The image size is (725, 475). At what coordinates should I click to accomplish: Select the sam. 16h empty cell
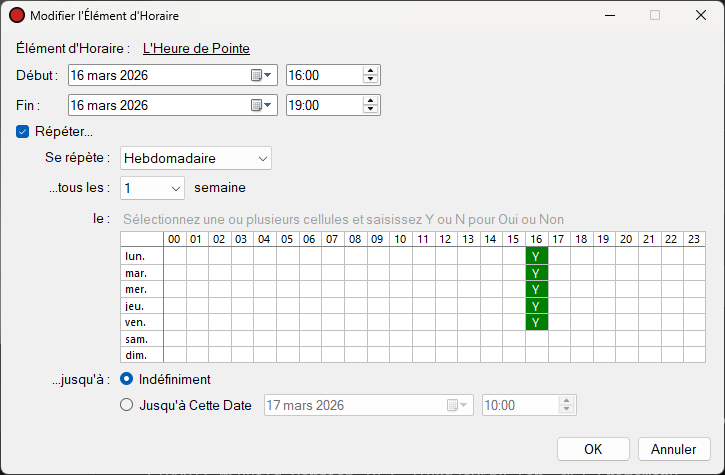(537, 339)
